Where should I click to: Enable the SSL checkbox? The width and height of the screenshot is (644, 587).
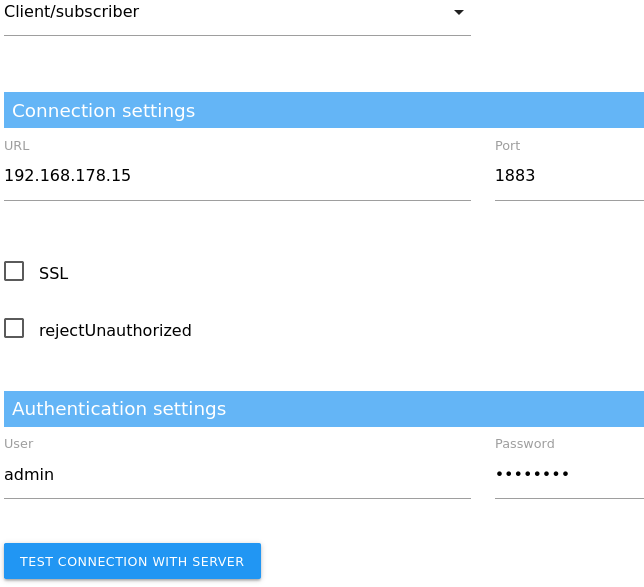coord(14,271)
